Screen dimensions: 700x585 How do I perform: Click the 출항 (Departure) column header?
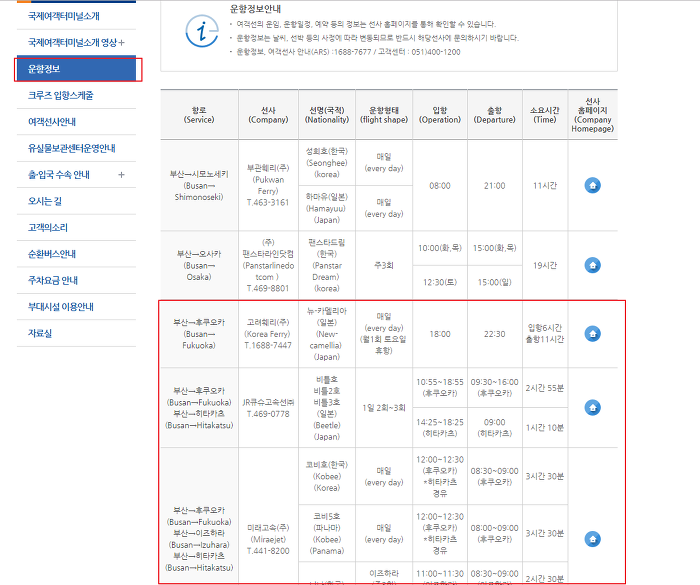click(495, 115)
